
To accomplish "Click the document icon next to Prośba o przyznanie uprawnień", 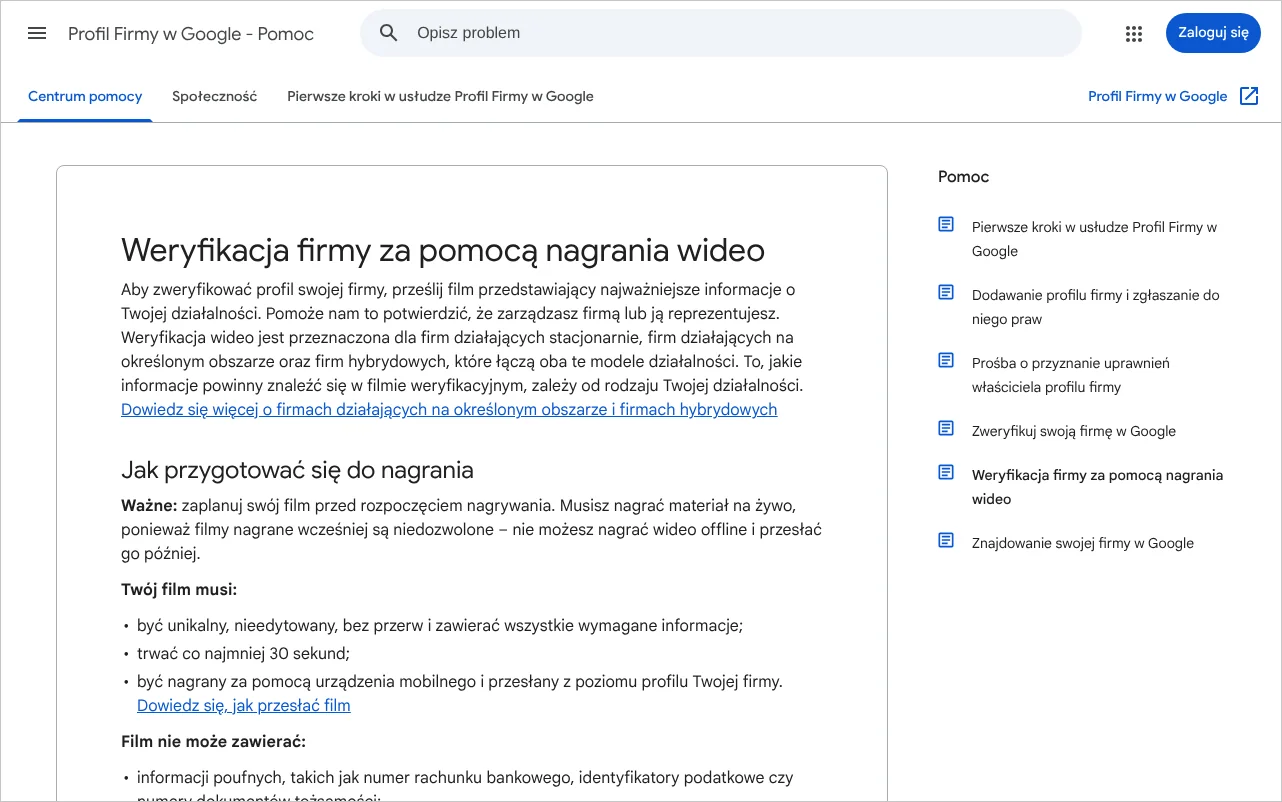I will pos(946,360).
